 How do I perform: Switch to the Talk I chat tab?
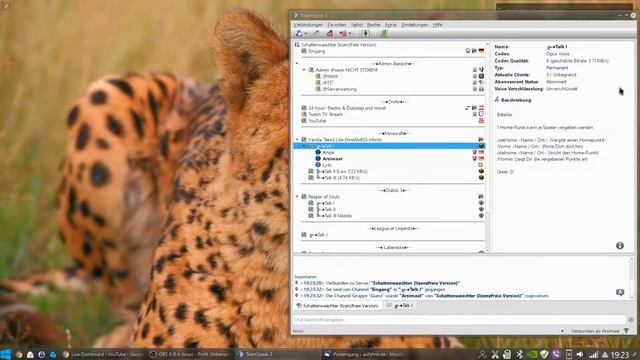coord(399,306)
